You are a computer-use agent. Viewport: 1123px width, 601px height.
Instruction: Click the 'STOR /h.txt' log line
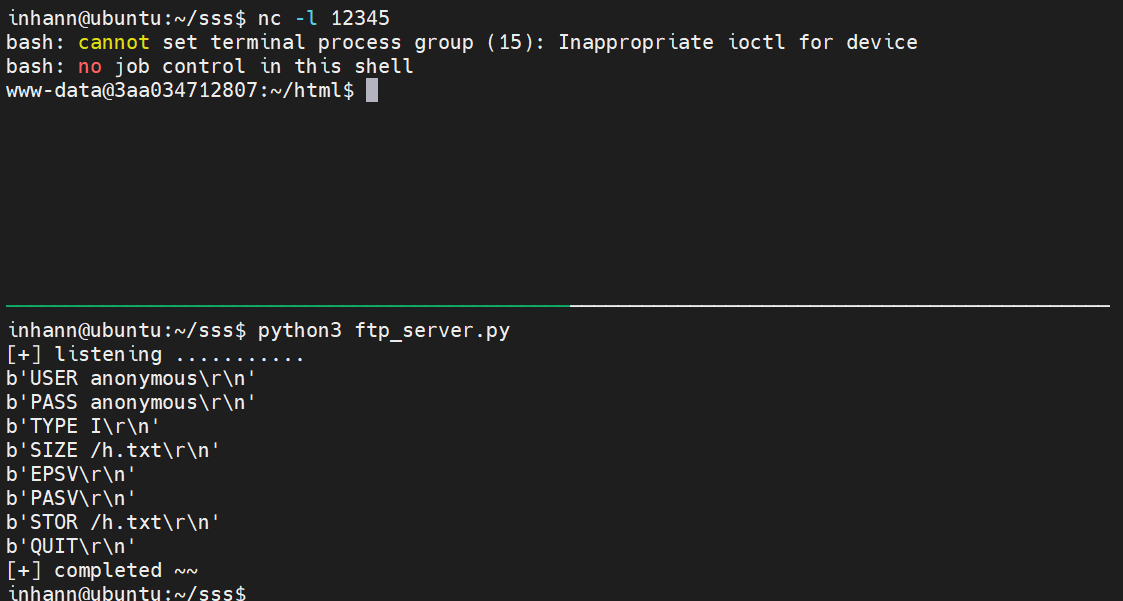click(x=113, y=522)
